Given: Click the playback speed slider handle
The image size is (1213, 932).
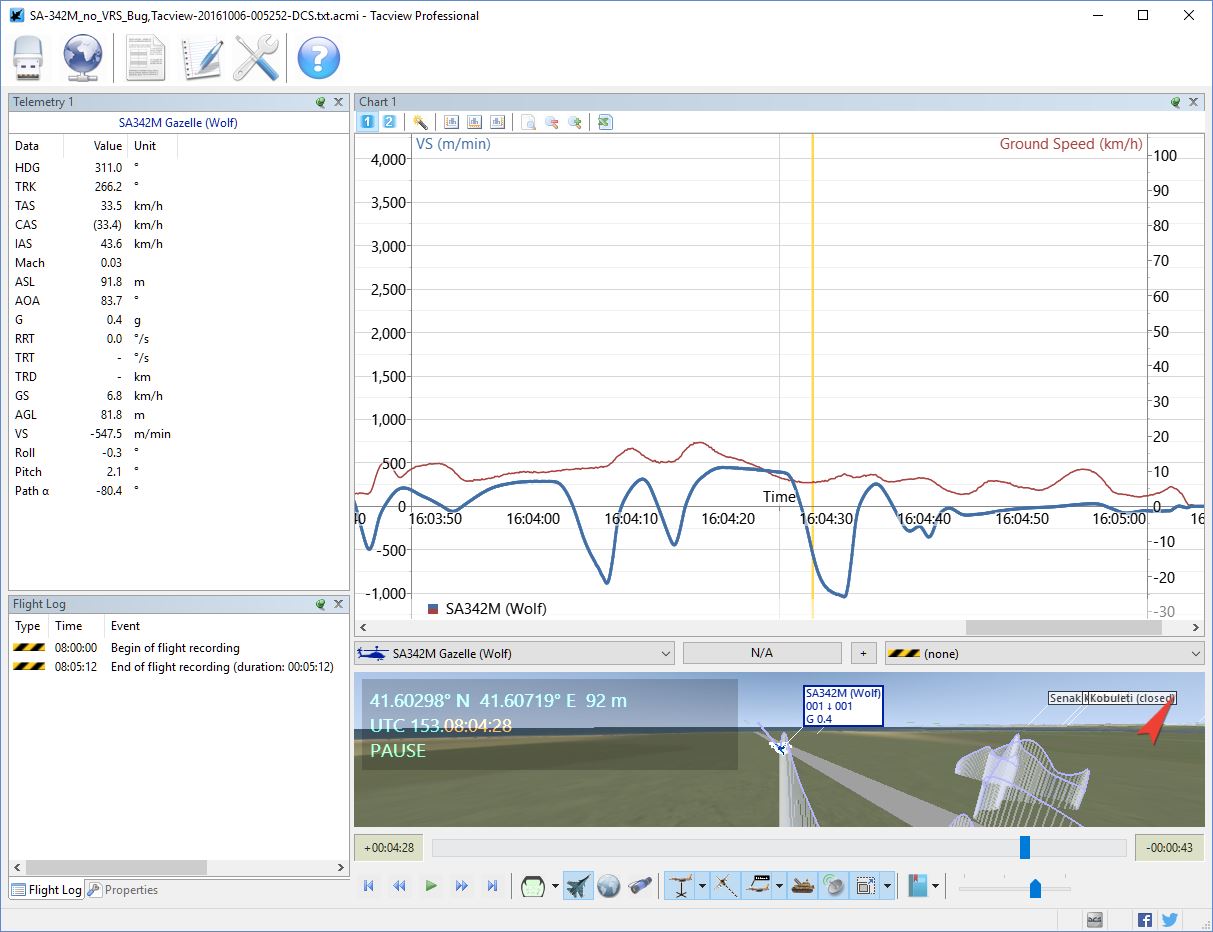Looking at the screenshot, I should click(x=1035, y=888).
